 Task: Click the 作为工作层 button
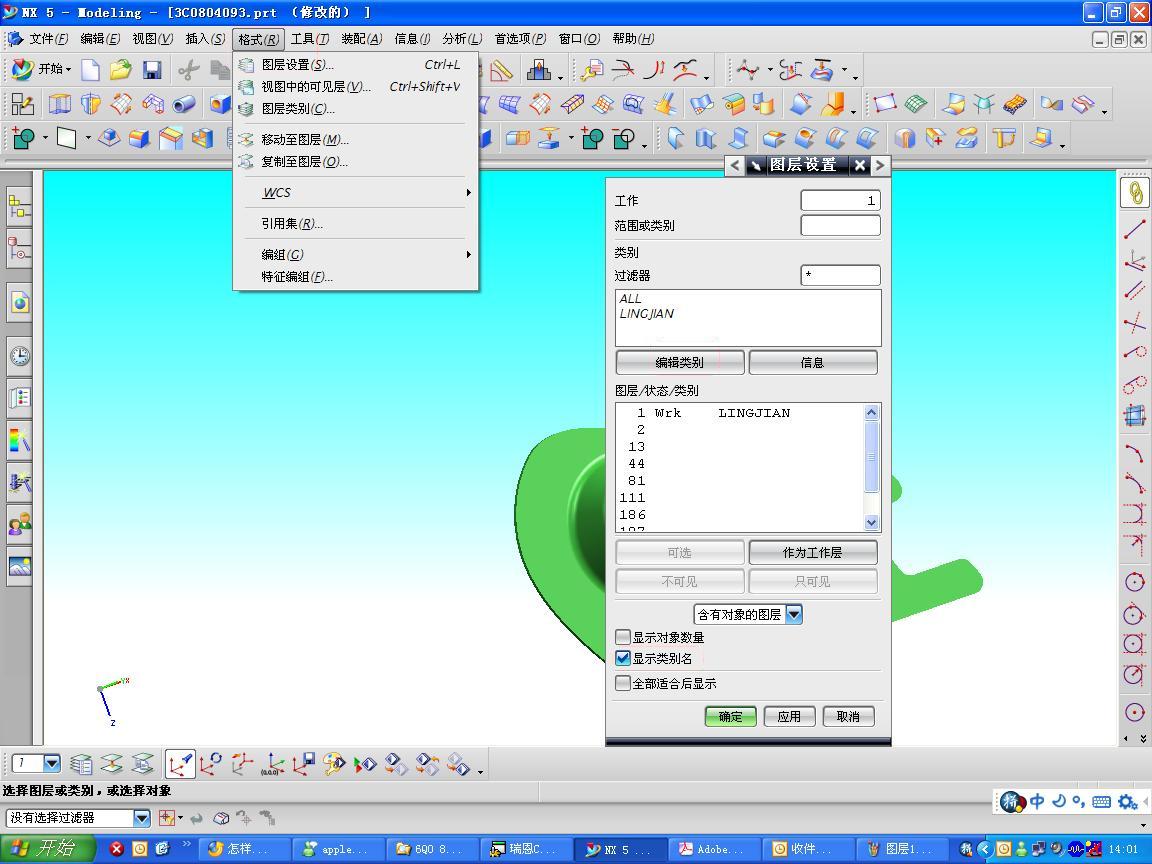[x=813, y=552]
